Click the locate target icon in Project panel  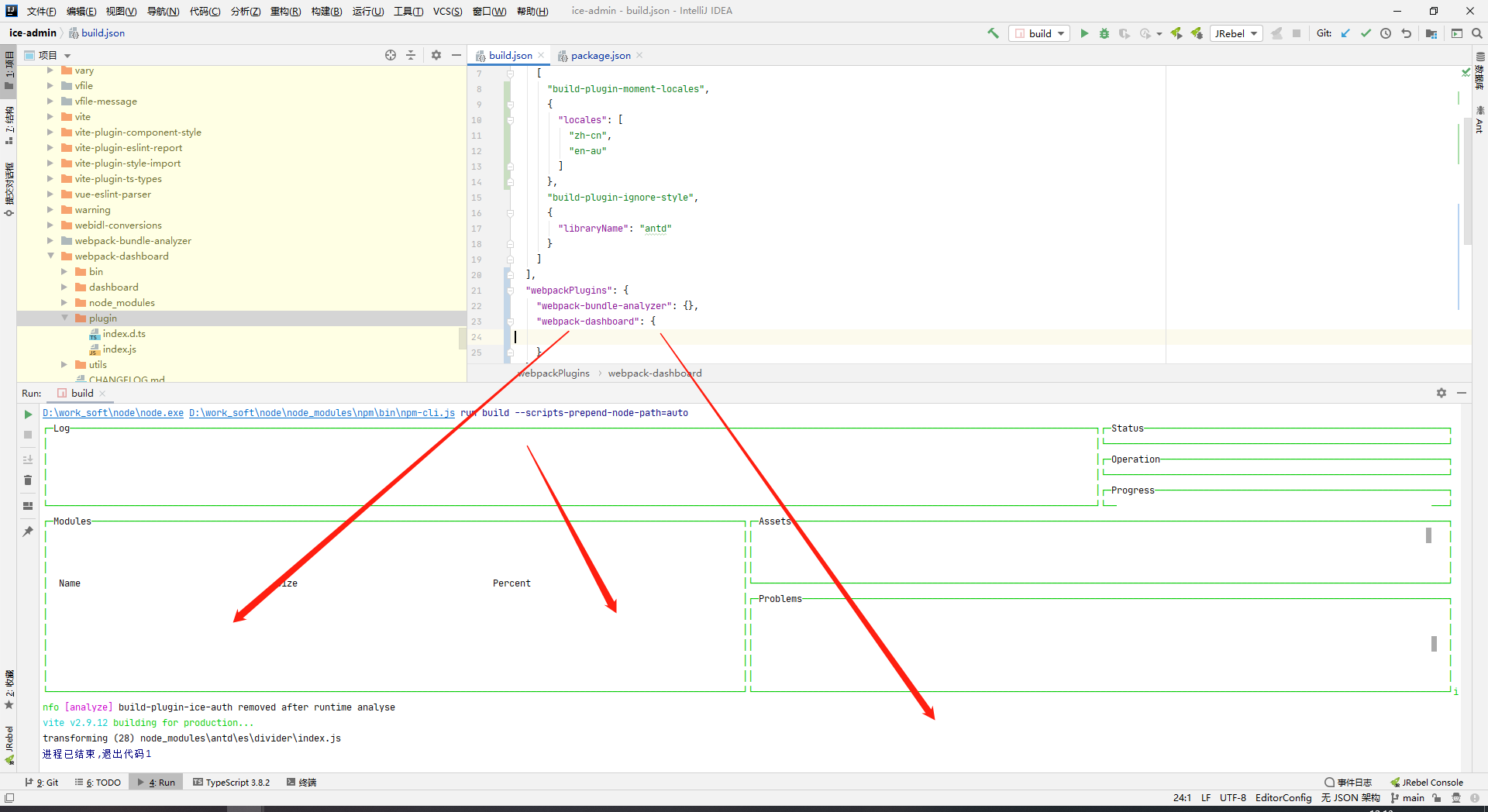pos(391,55)
